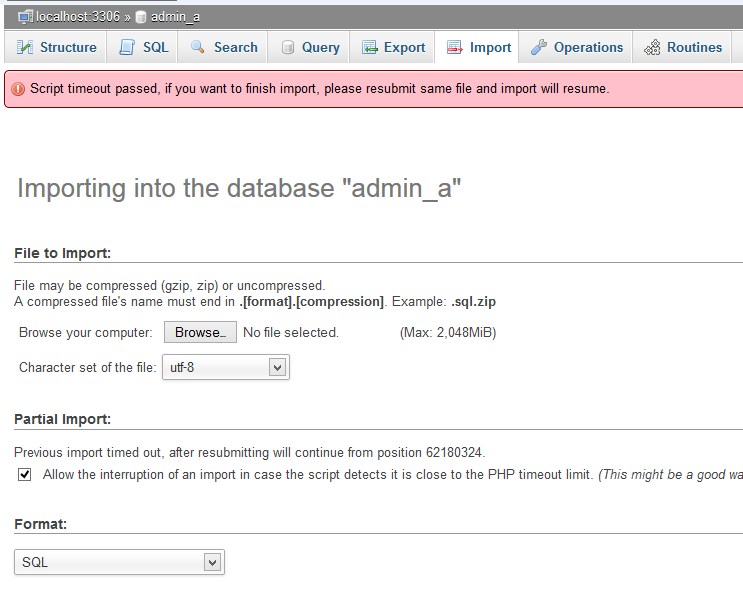Click the Import tab icon
Viewport: 743px width, 593px height.
(455, 47)
